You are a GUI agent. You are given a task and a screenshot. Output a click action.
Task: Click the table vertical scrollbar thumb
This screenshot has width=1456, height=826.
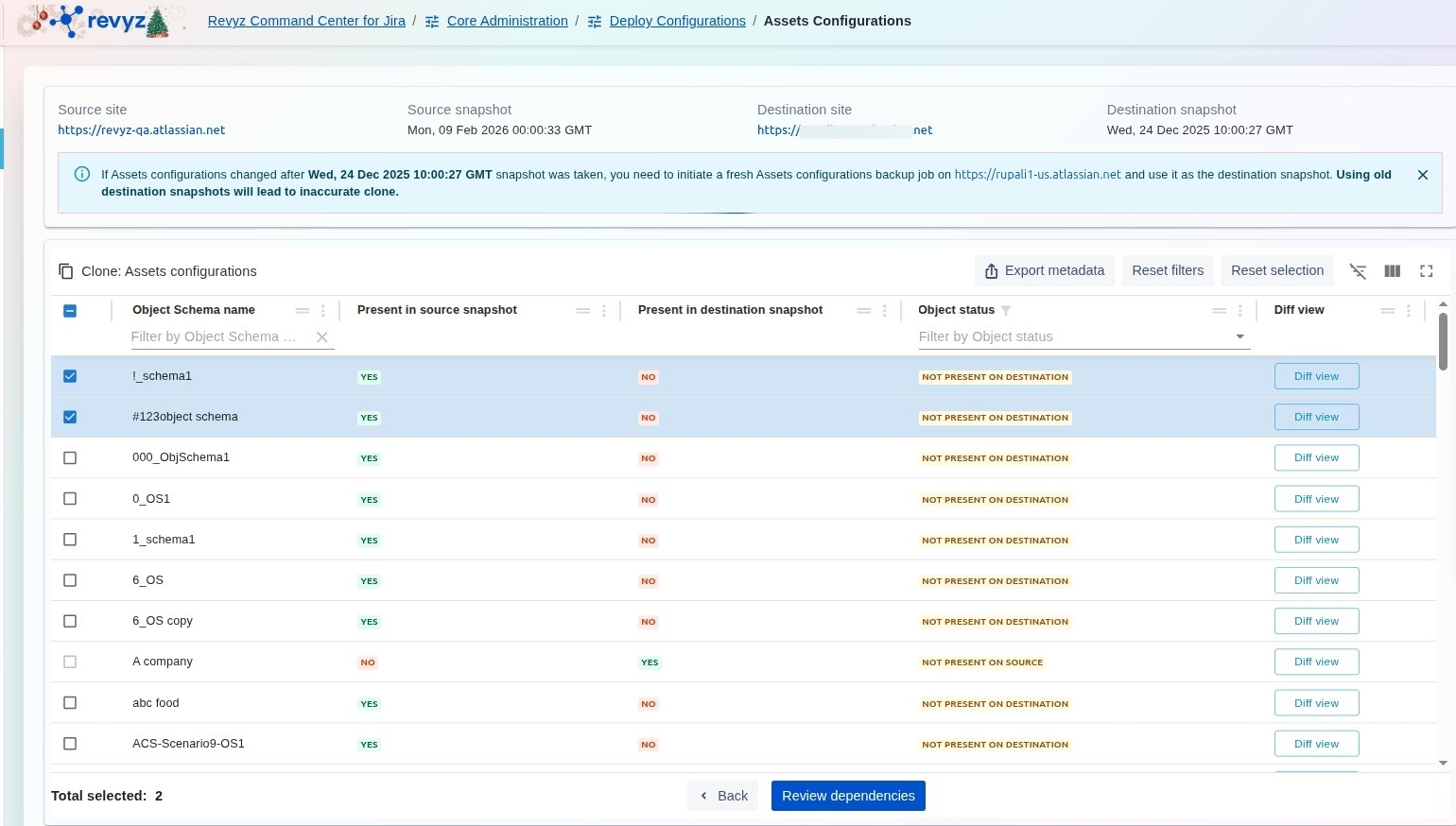1443,341
